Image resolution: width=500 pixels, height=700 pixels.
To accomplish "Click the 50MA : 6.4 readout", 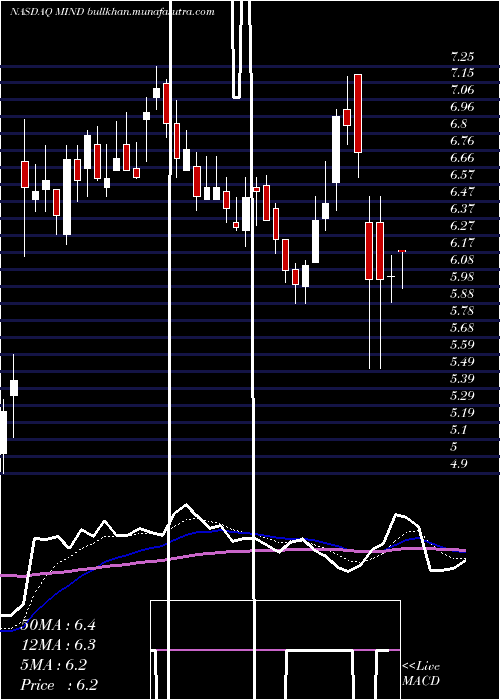I will click(x=58, y=625).
